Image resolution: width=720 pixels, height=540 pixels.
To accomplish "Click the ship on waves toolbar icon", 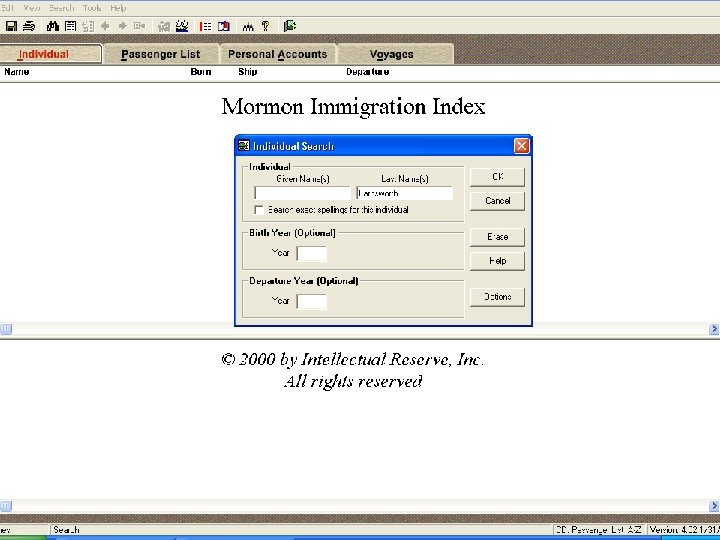I will click(x=182, y=26).
